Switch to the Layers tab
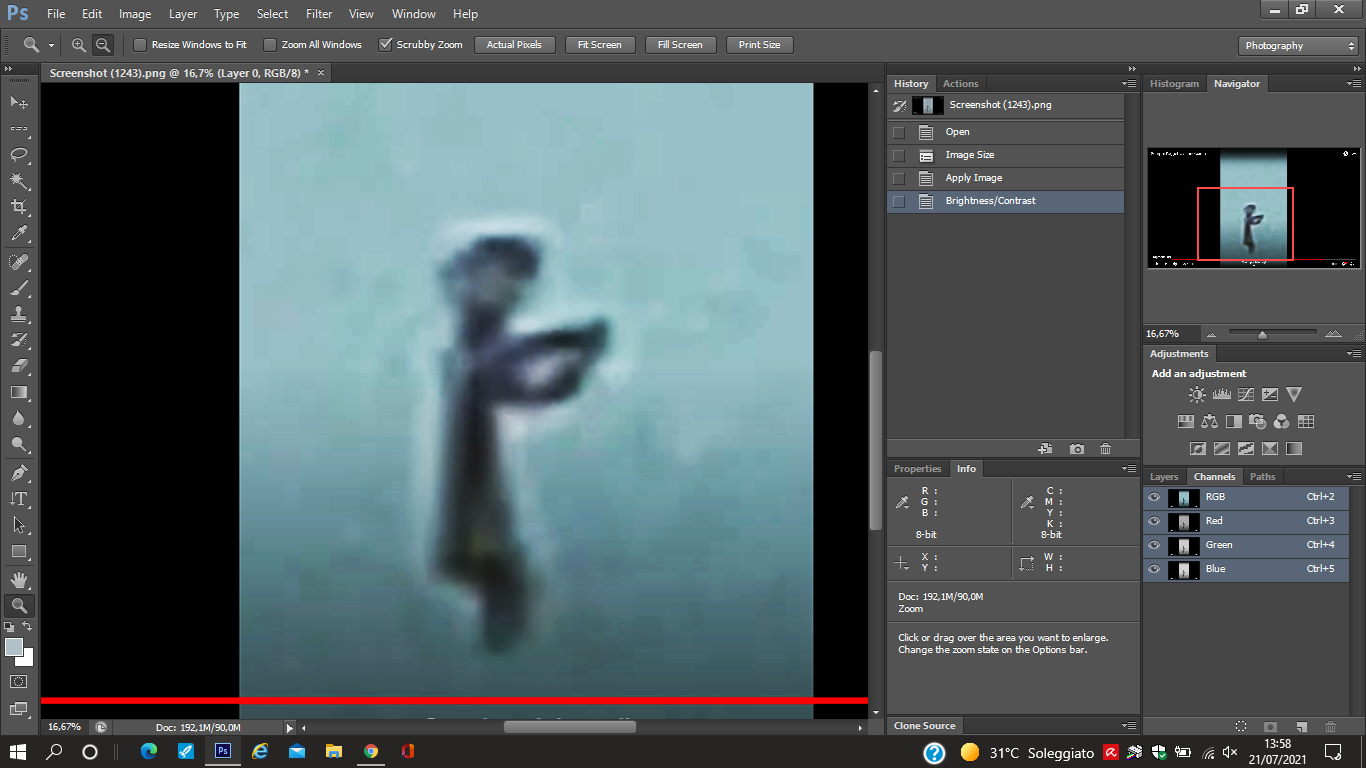Image resolution: width=1366 pixels, height=768 pixels. pos(1164,477)
